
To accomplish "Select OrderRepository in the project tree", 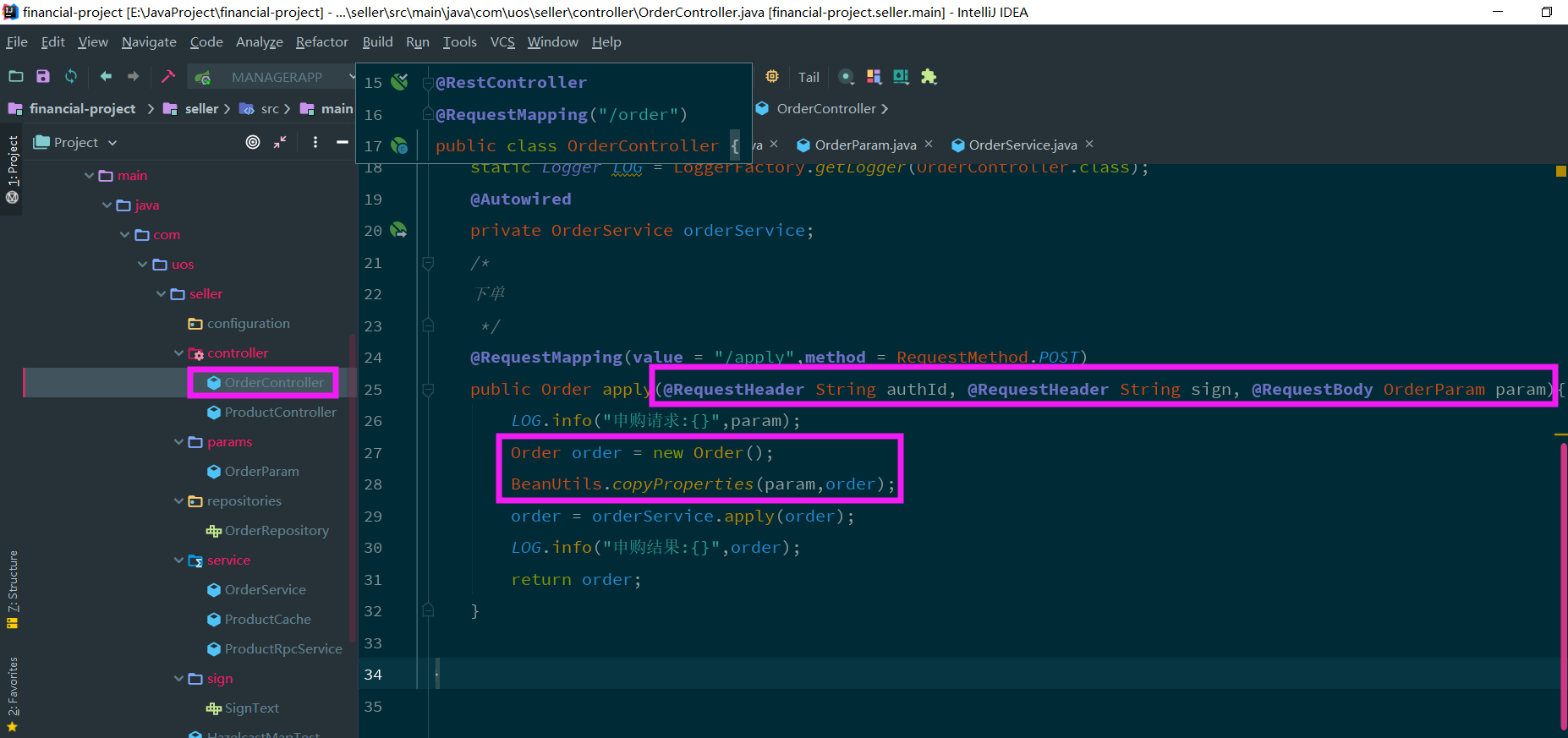I will pos(277,530).
